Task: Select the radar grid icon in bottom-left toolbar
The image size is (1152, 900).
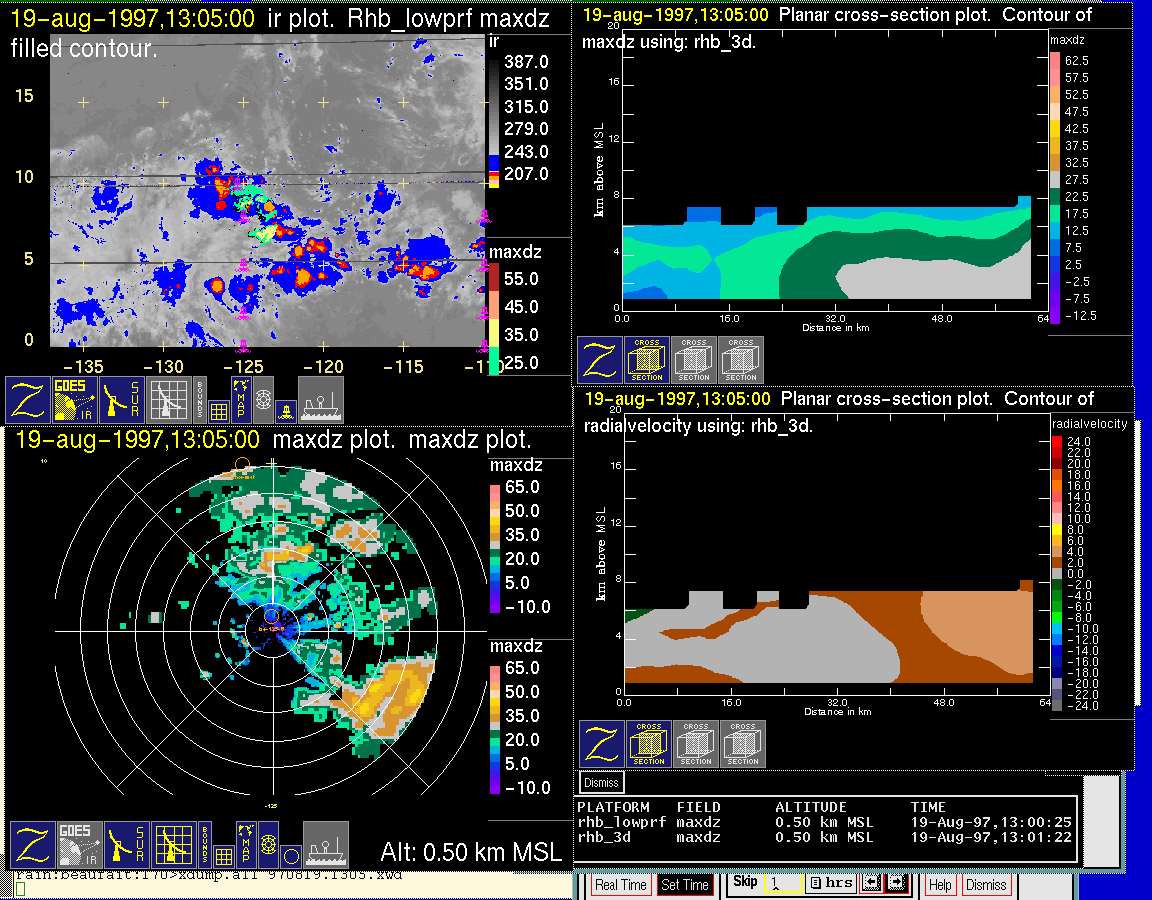Action: (173, 845)
